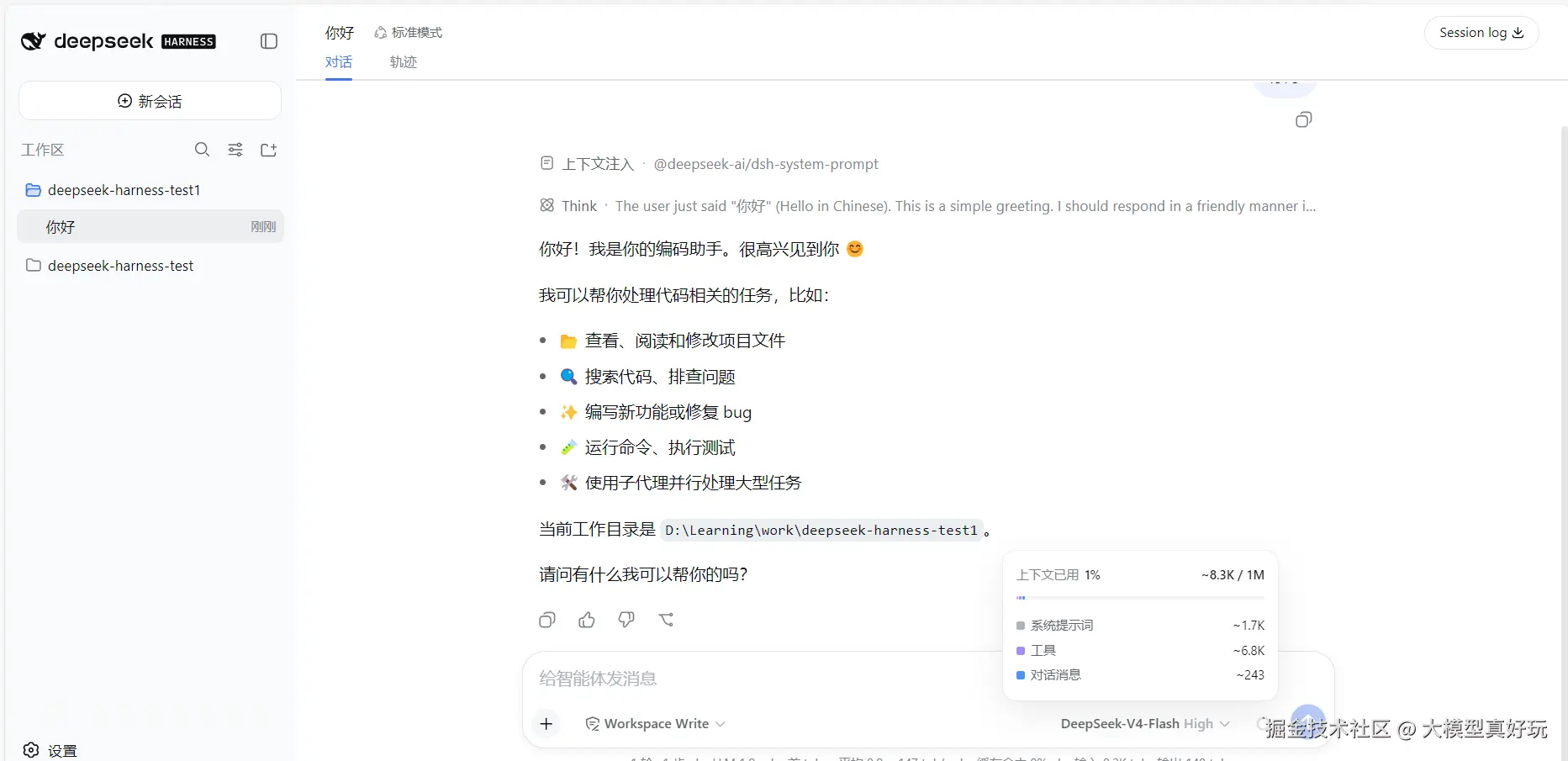Click the 你好 conversation title header
Screen dimensions: 1568x761
[340, 33]
